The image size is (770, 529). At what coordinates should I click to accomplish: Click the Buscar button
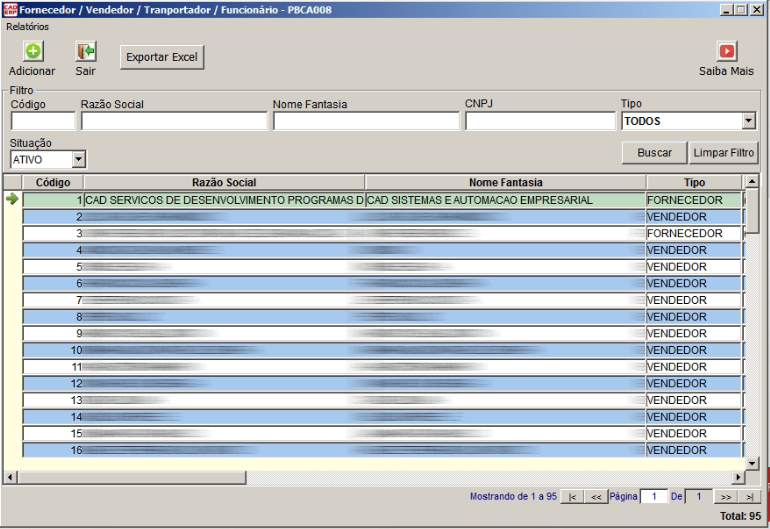pos(654,153)
